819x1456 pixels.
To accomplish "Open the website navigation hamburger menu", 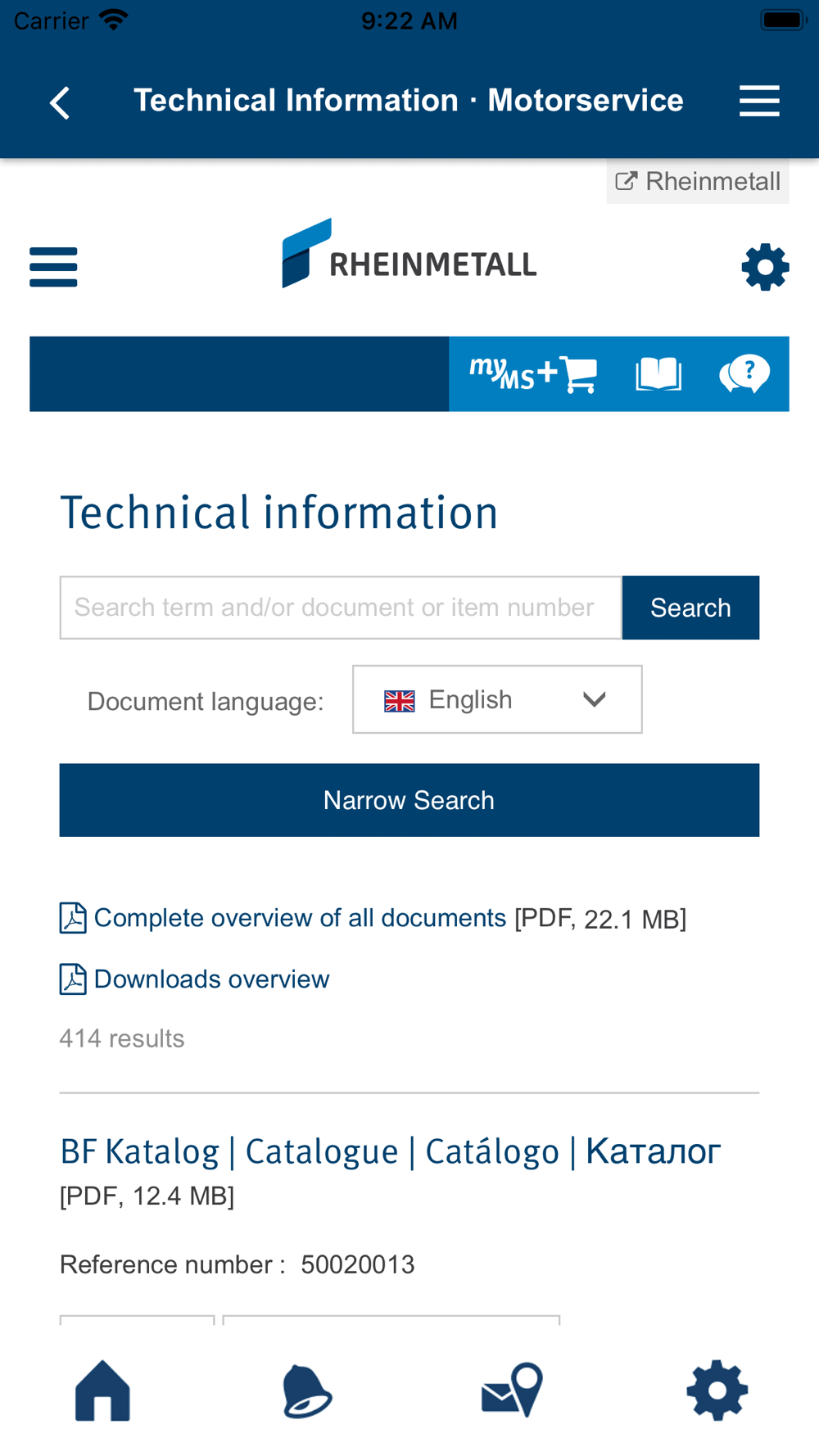I will (x=53, y=267).
